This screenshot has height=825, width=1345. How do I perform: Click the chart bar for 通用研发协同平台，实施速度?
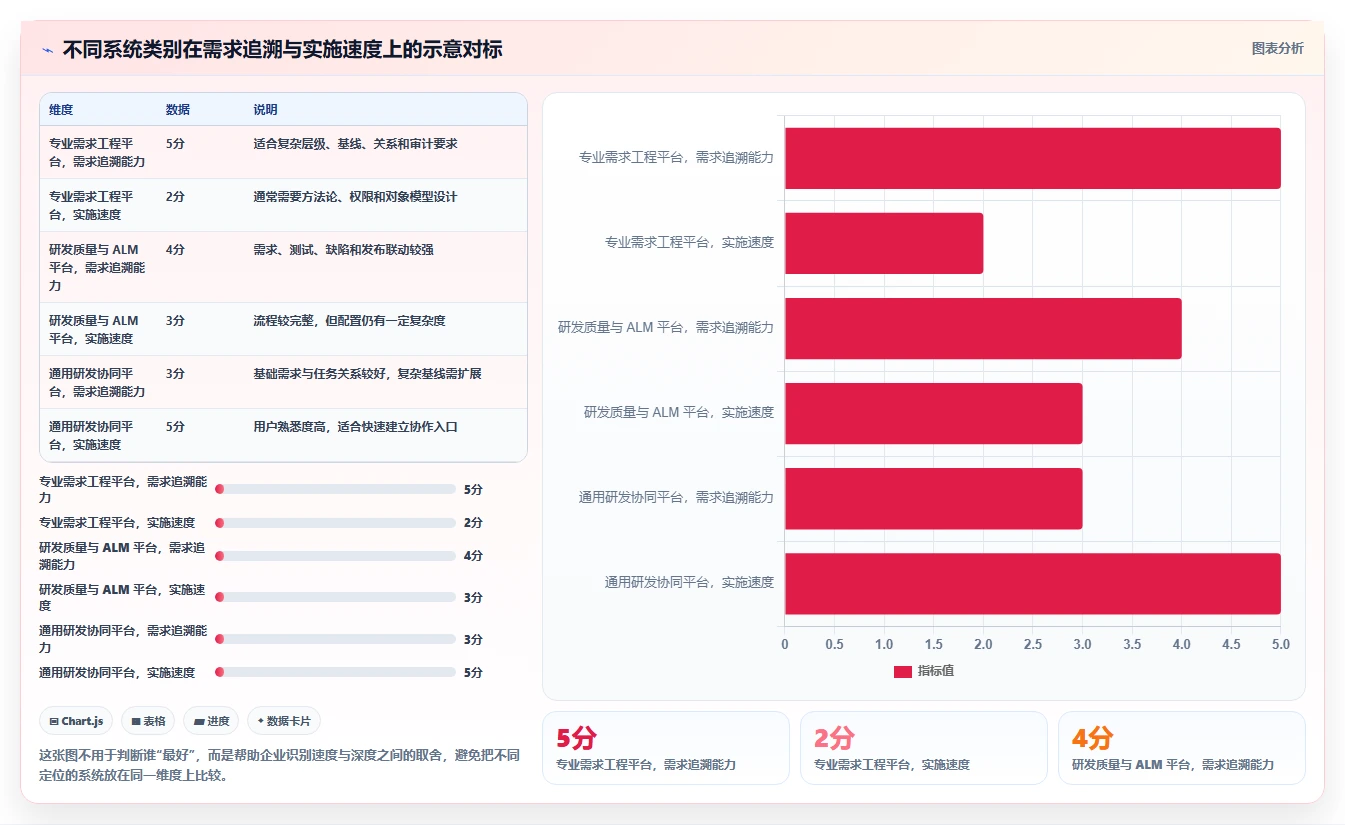click(1032, 583)
